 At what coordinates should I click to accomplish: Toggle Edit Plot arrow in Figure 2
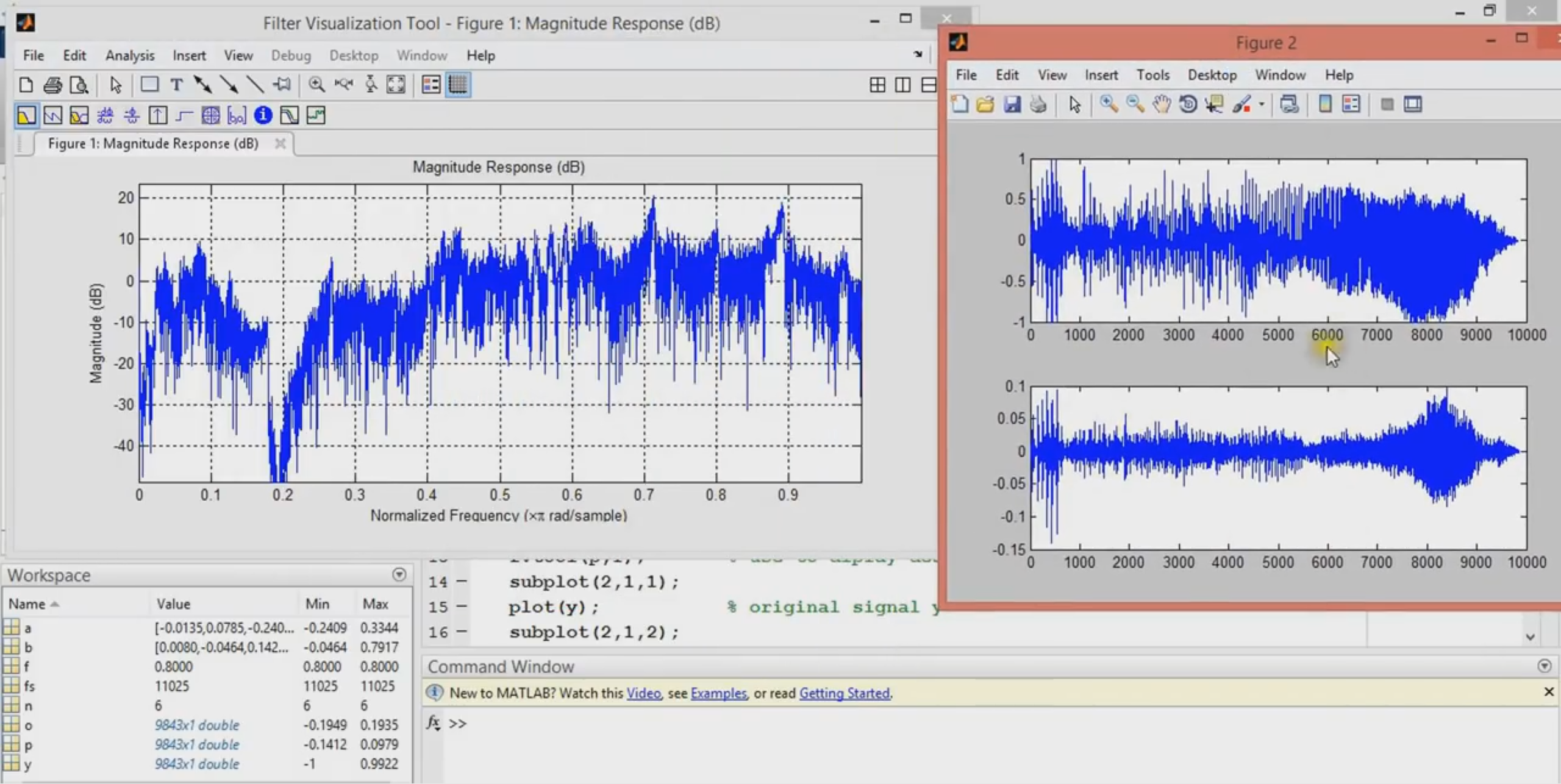coord(1074,104)
